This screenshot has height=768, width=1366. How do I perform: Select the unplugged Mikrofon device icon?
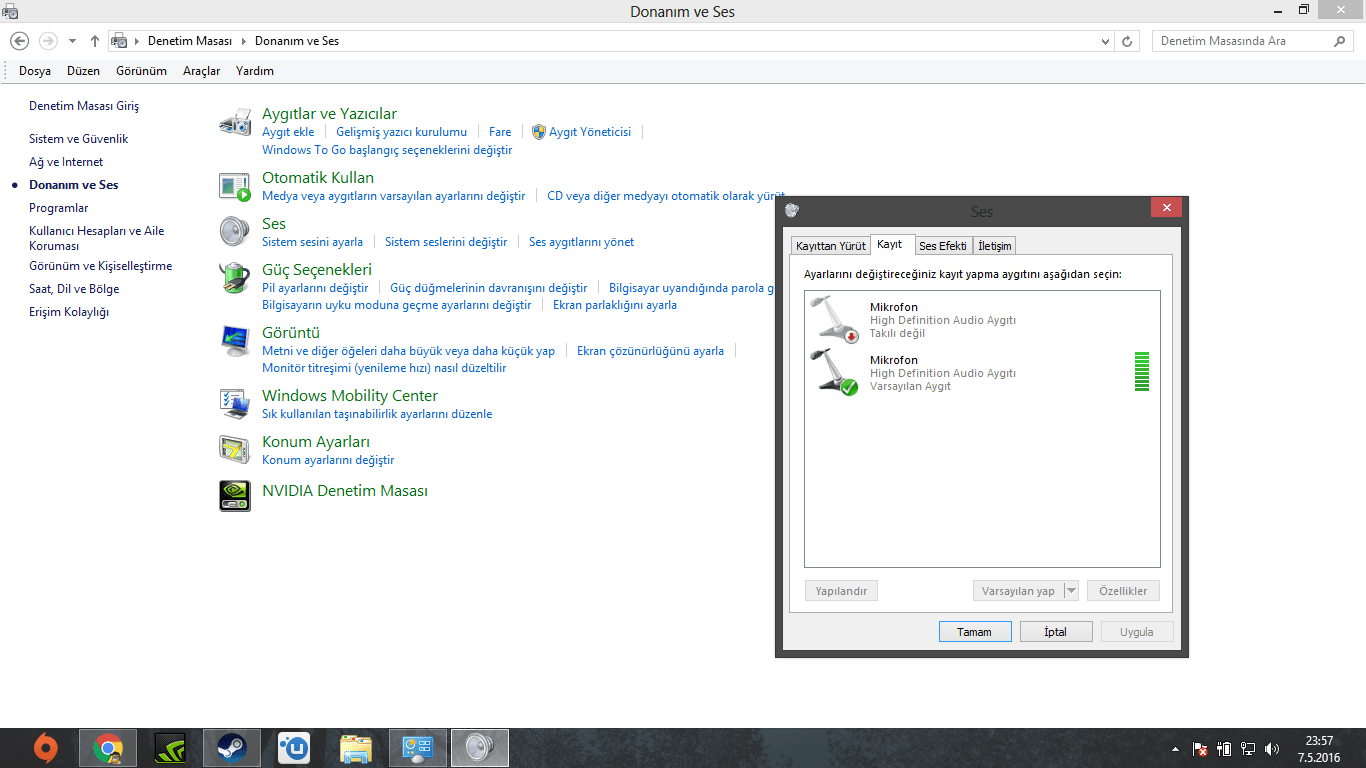pyautogui.click(x=834, y=319)
